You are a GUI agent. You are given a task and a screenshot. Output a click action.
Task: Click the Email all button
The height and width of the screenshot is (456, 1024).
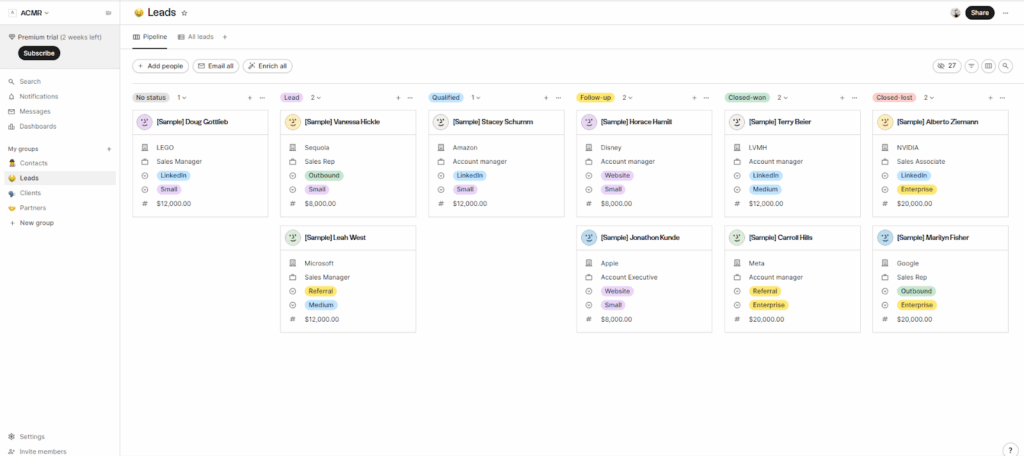215,66
